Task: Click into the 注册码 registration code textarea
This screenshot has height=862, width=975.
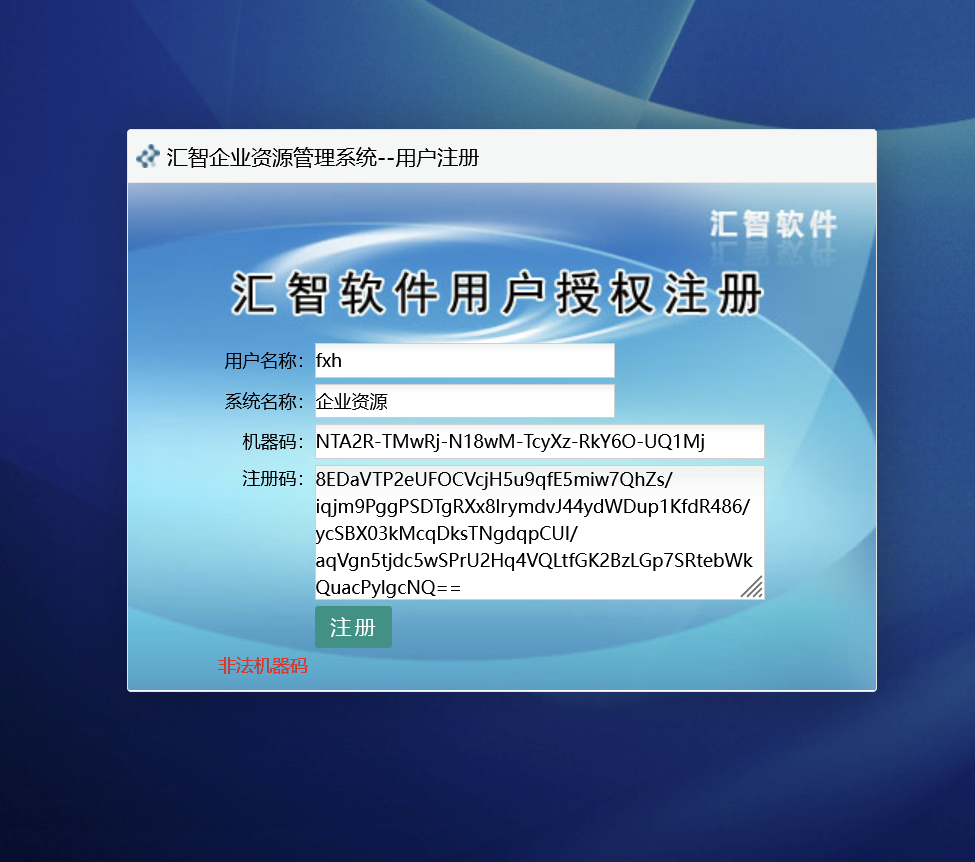Action: pos(539,532)
